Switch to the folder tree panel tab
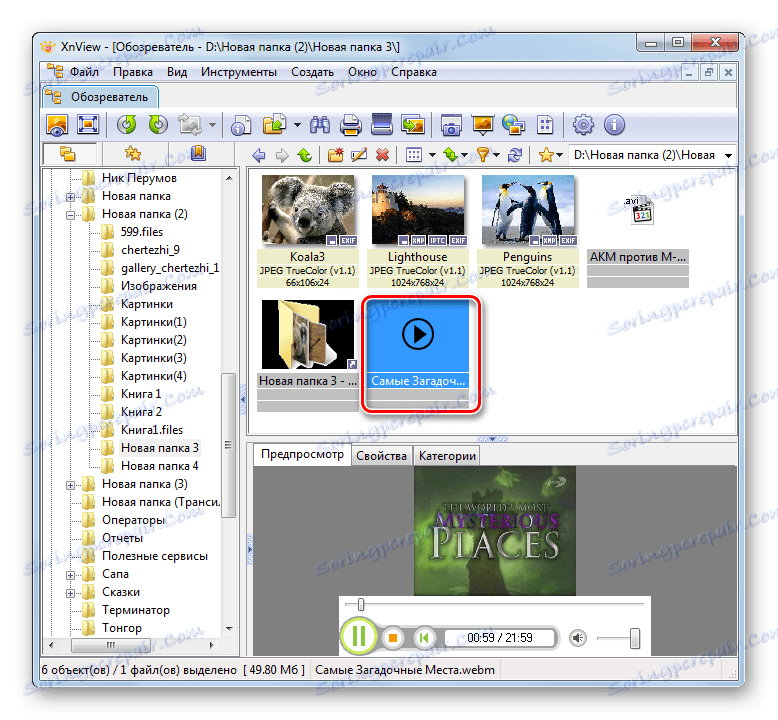Screen dimensions: 778x720 point(67,154)
